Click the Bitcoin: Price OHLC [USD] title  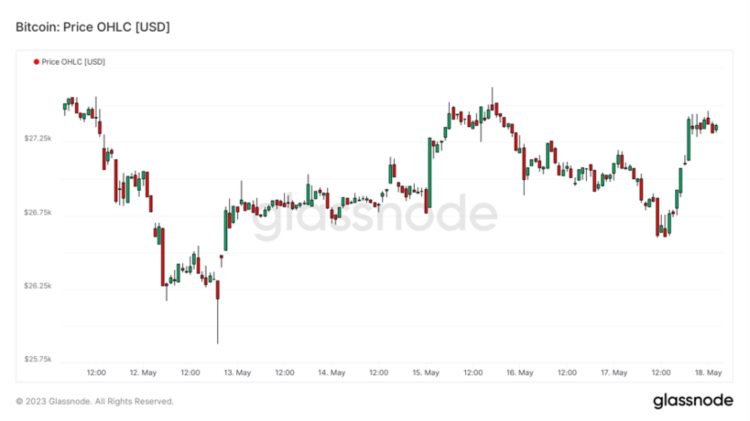coord(92,27)
